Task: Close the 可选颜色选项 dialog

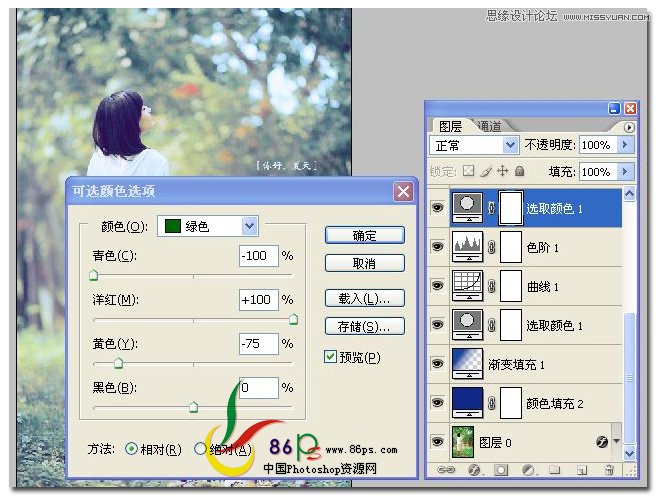Action: tap(403, 191)
